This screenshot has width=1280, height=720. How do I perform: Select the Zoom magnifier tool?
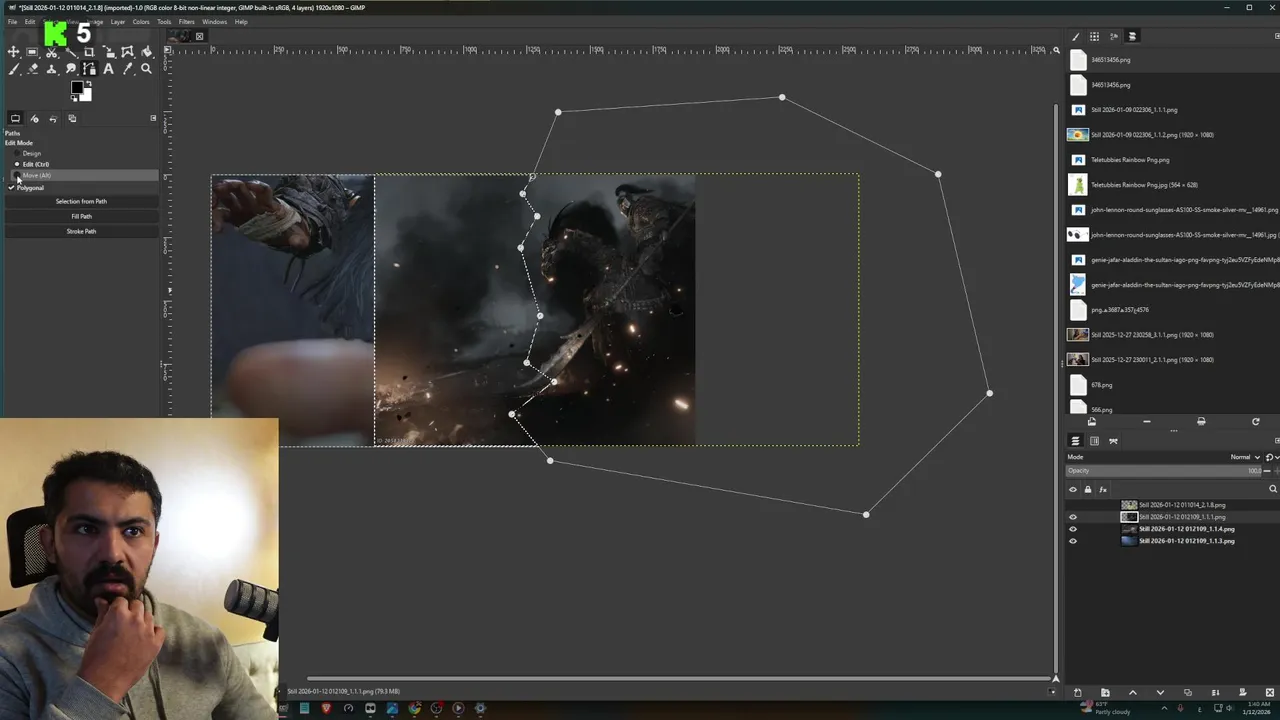pos(146,69)
